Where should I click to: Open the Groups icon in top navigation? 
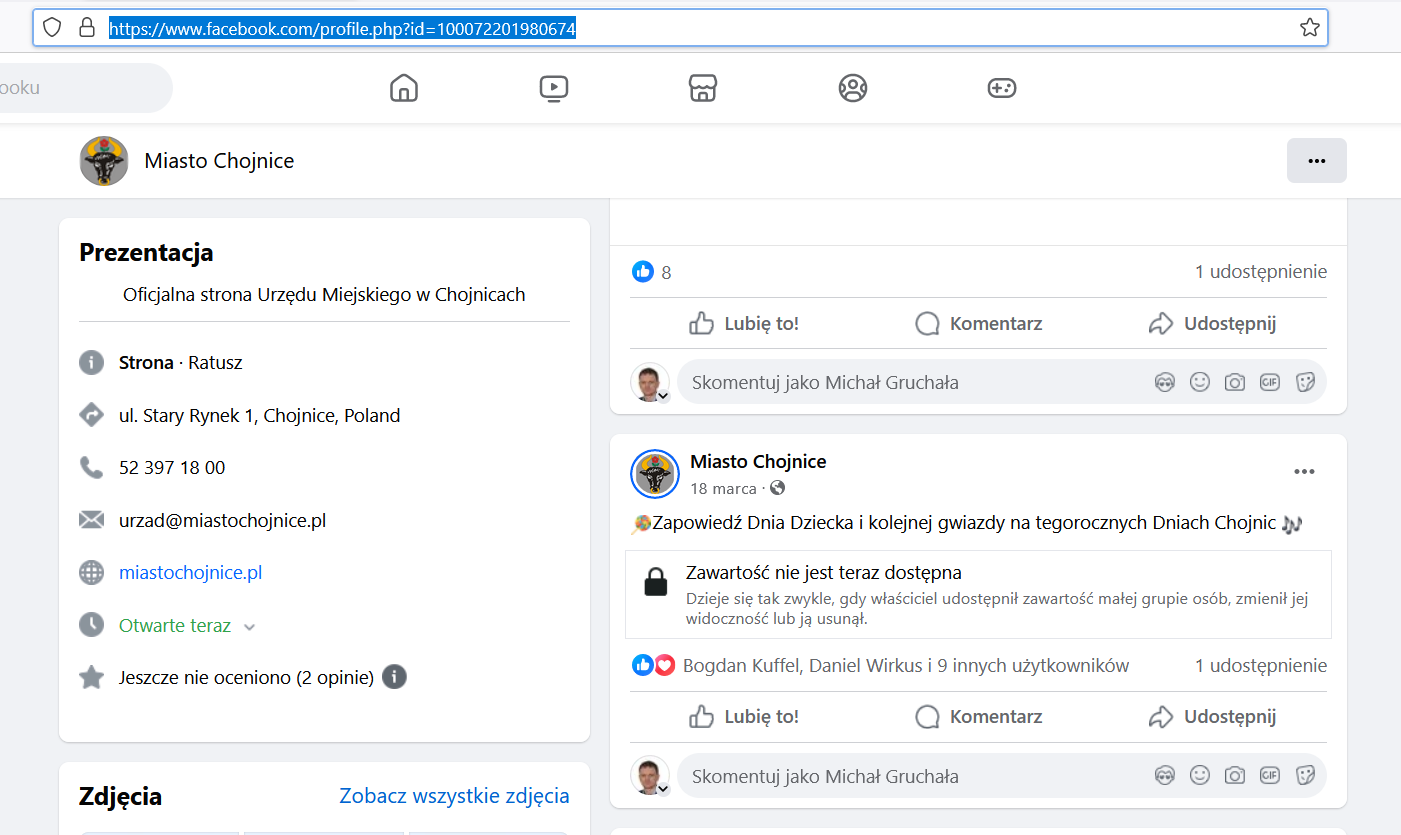coord(852,88)
